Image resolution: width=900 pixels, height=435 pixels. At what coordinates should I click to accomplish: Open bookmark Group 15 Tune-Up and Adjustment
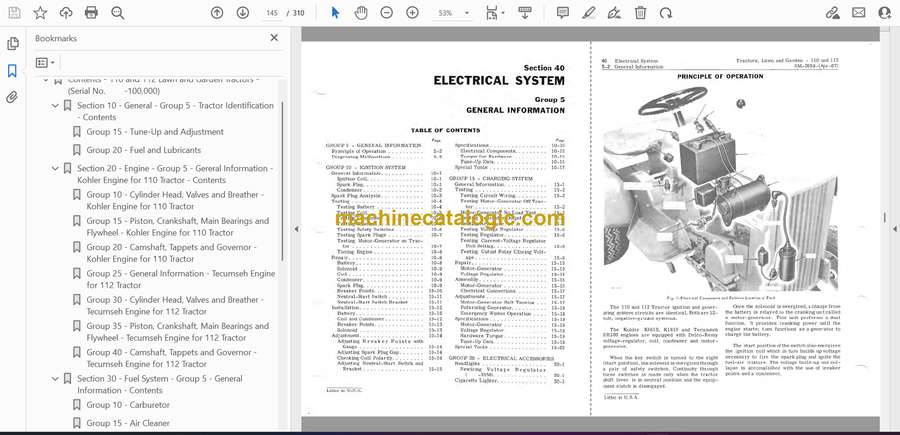(x=155, y=132)
